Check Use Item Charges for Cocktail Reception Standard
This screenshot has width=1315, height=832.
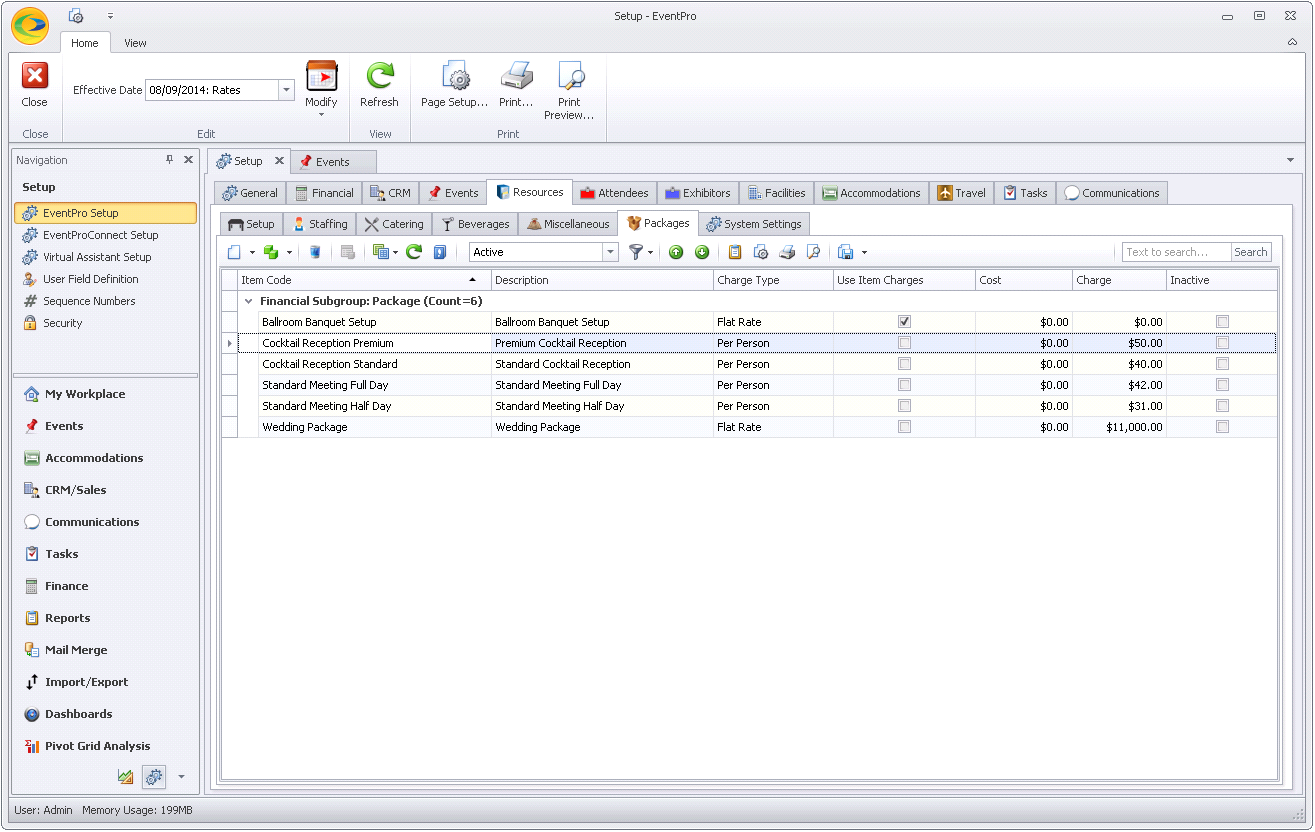pos(905,364)
